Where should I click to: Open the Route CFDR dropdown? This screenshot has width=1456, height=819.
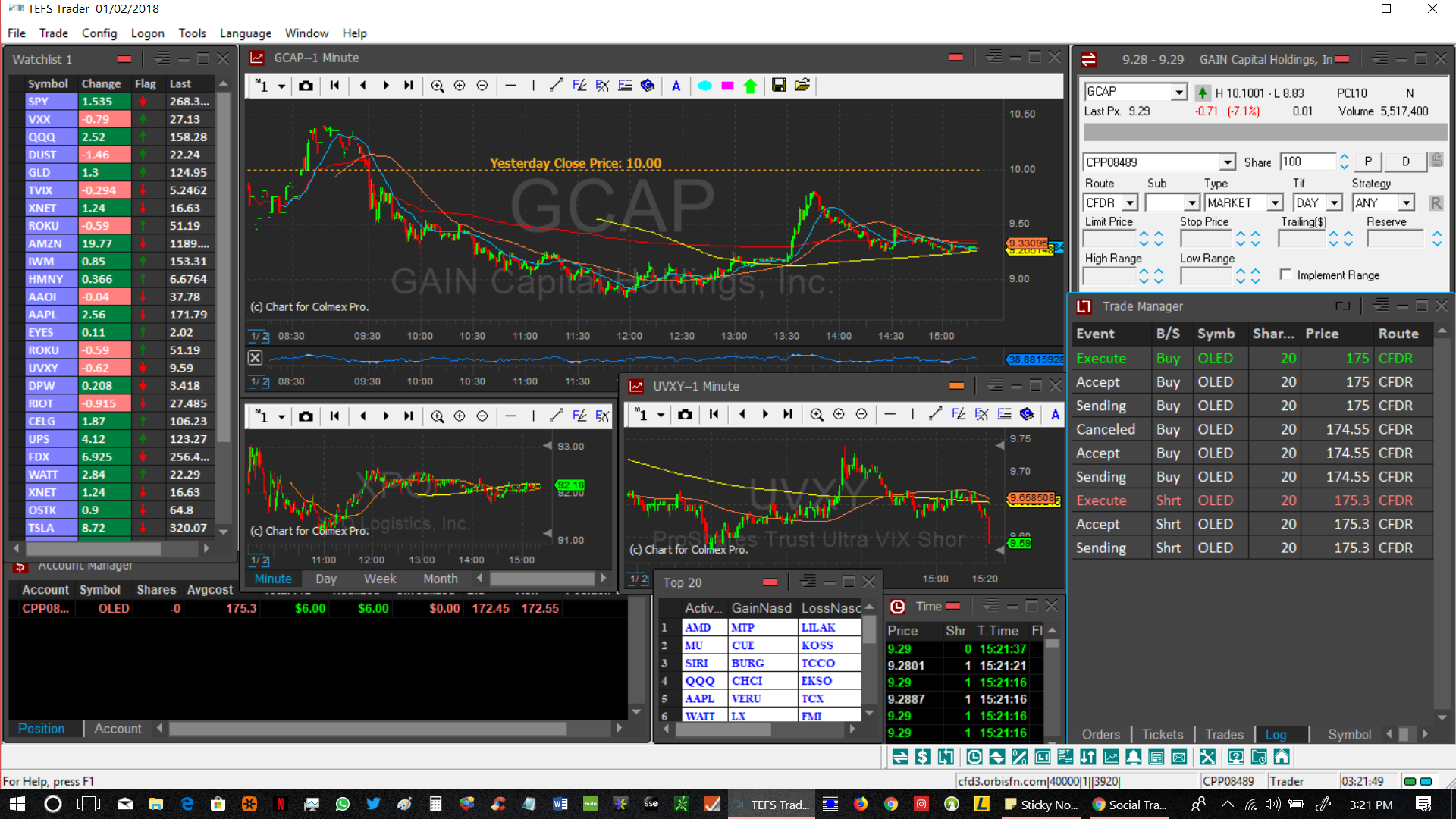[1130, 203]
